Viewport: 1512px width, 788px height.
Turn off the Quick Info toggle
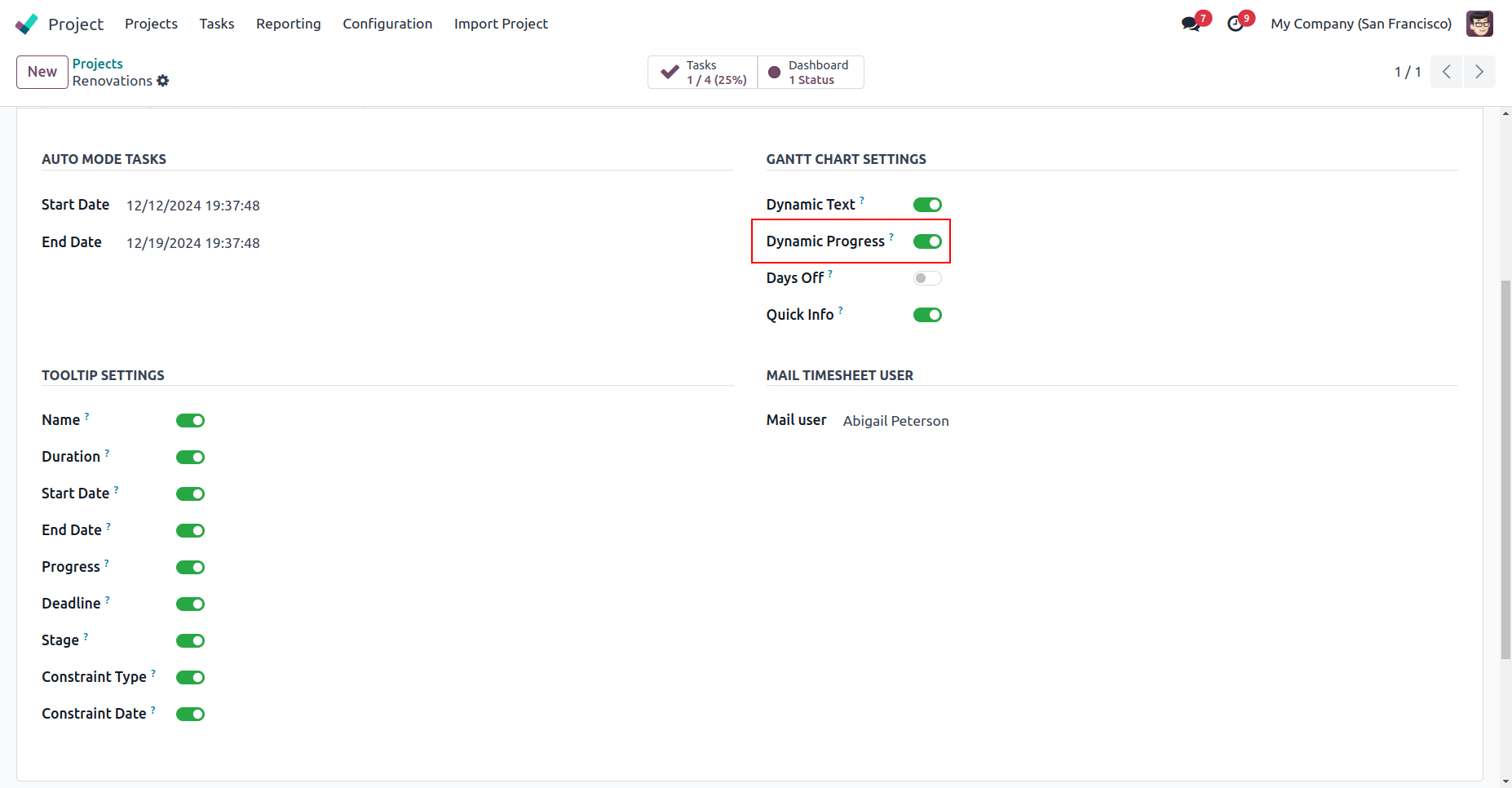pos(927,315)
